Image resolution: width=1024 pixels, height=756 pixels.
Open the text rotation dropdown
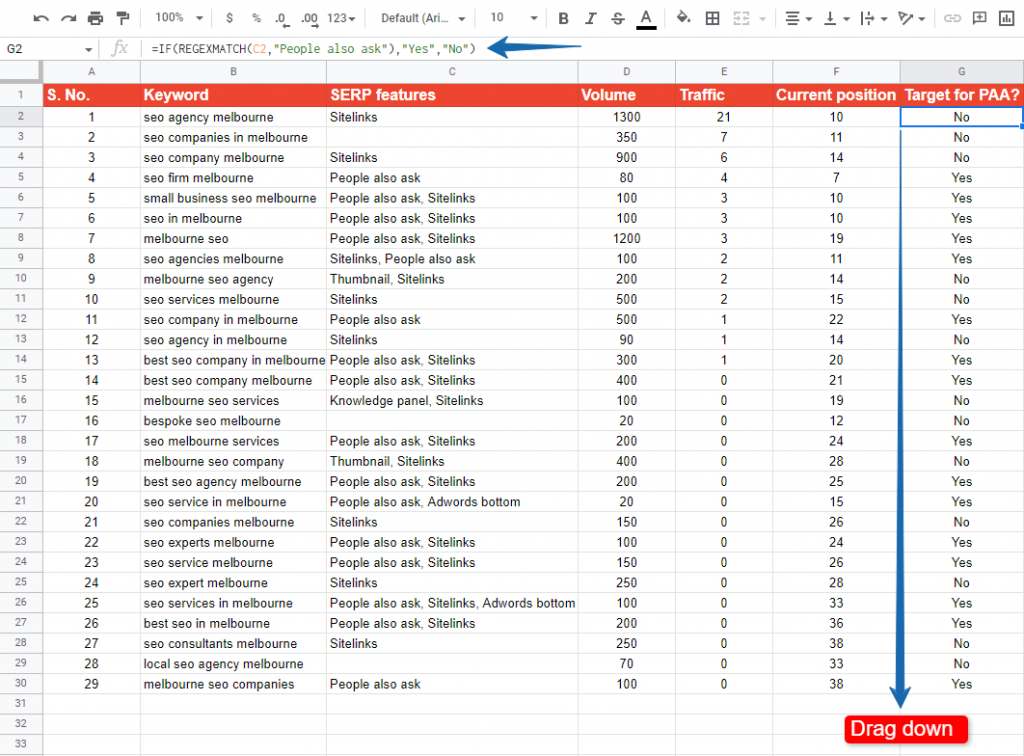click(x=911, y=18)
